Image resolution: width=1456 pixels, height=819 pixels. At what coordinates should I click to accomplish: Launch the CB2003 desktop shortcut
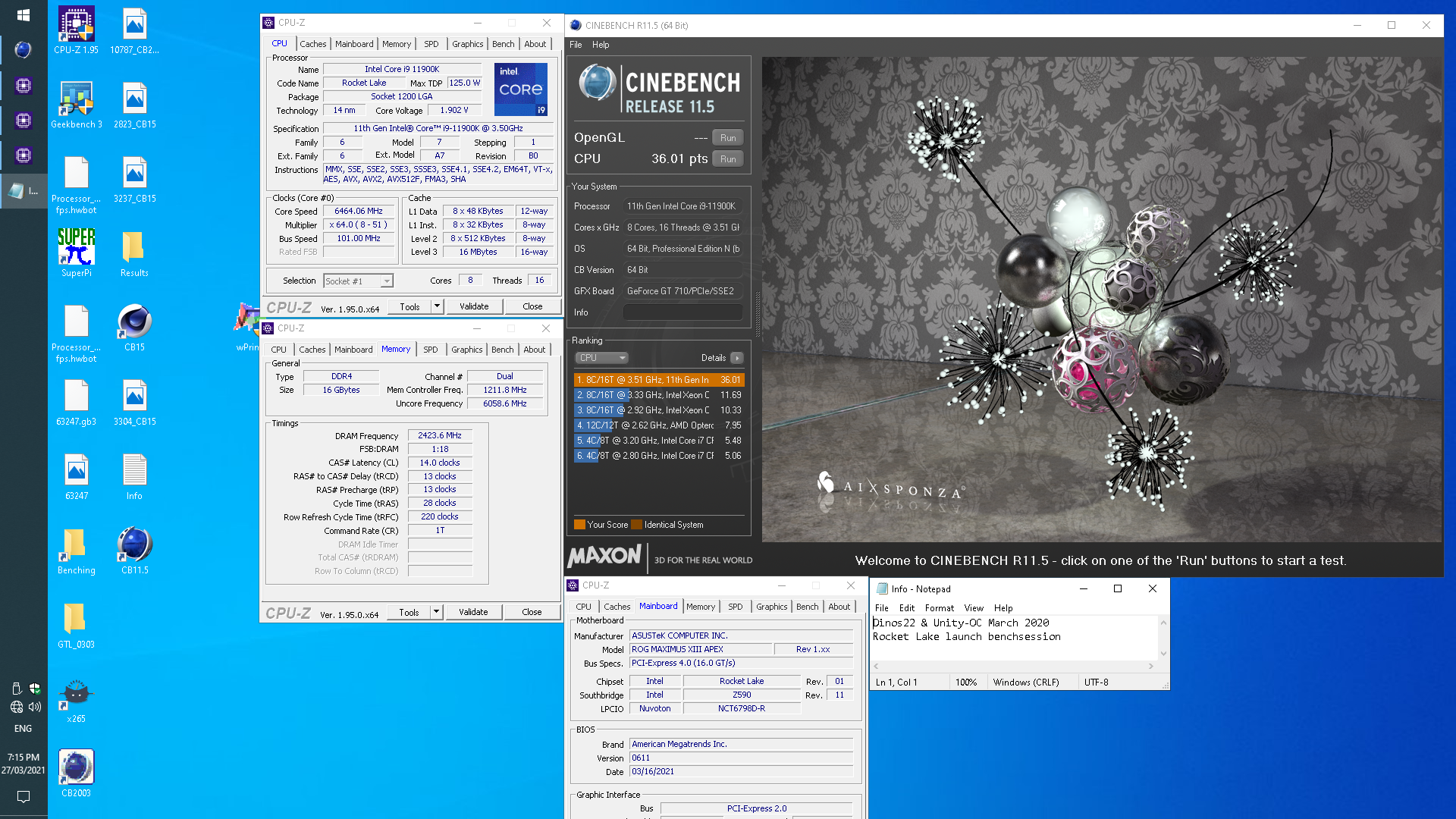point(76,773)
